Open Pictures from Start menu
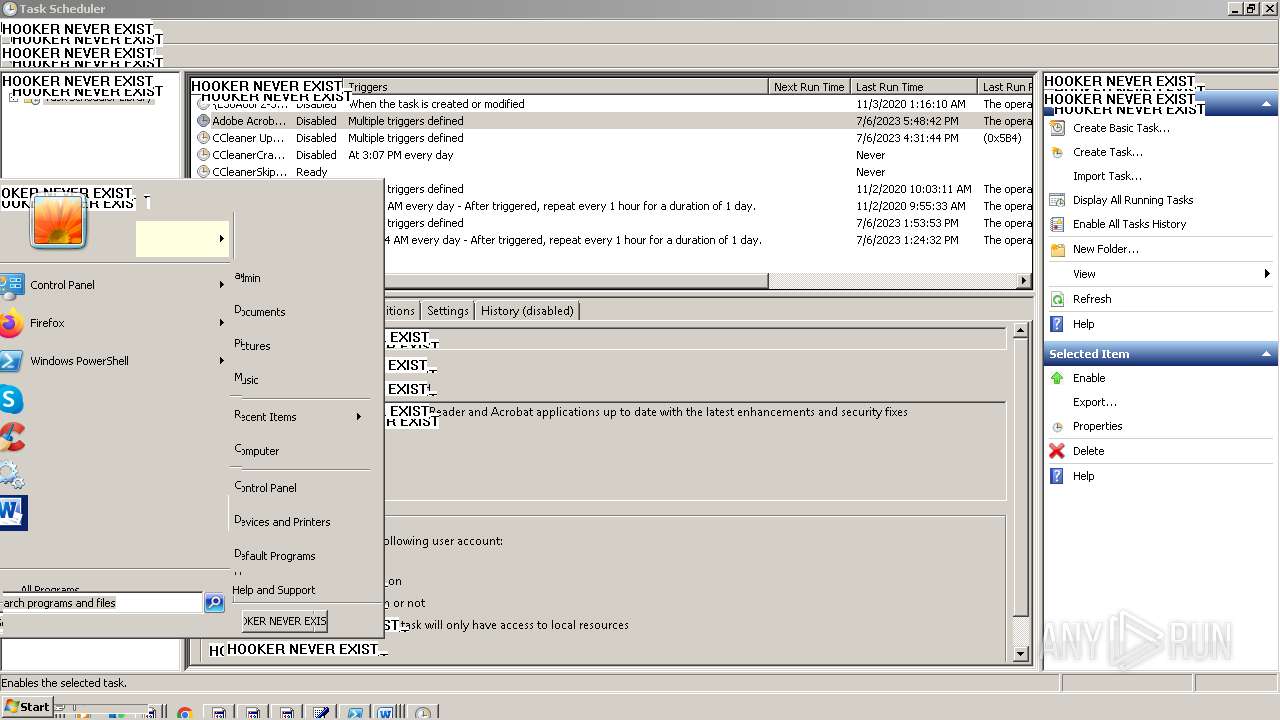Screen dimensions: 1280x720 252,346
